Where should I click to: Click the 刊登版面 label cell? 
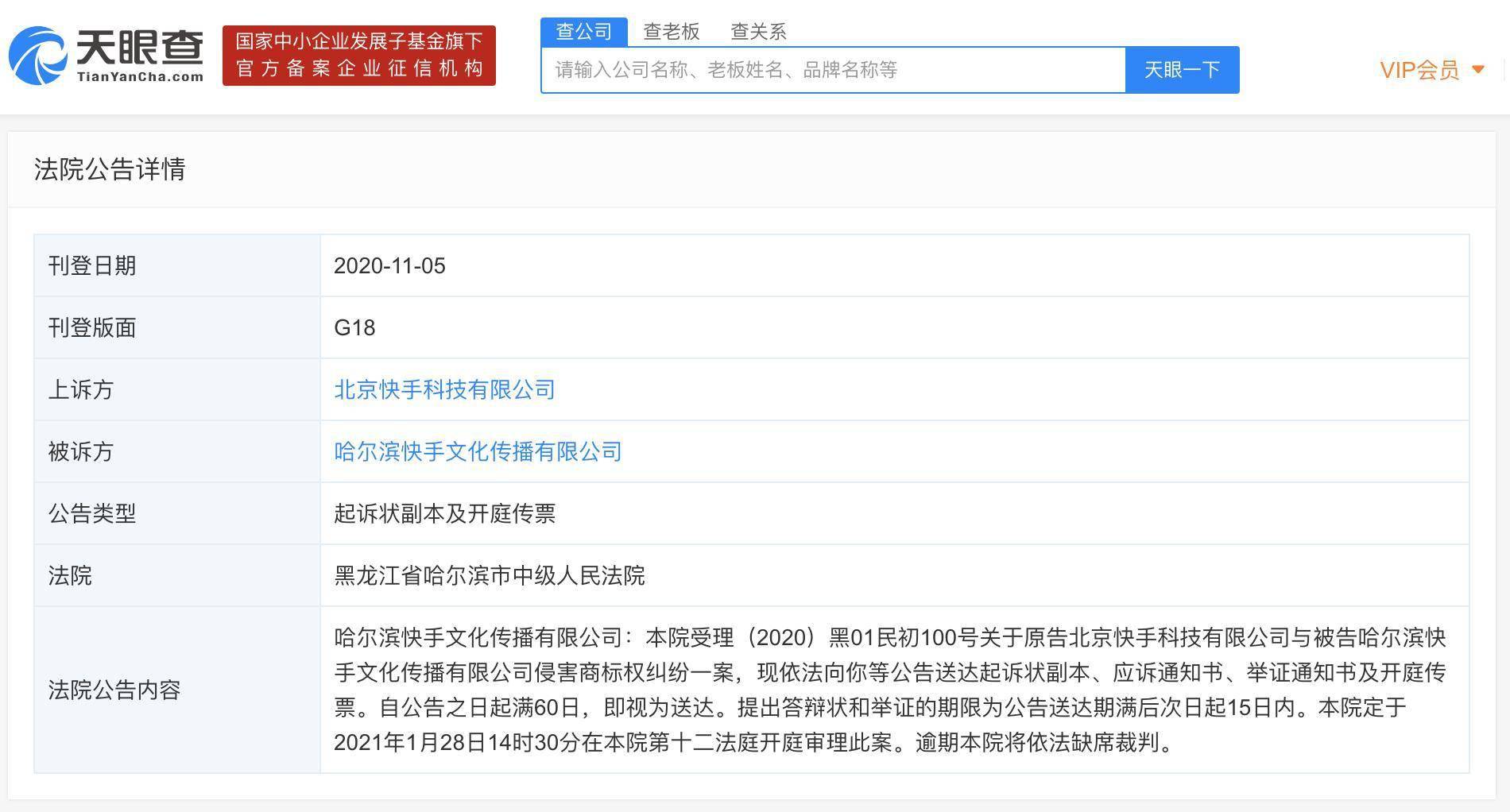coord(177,327)
